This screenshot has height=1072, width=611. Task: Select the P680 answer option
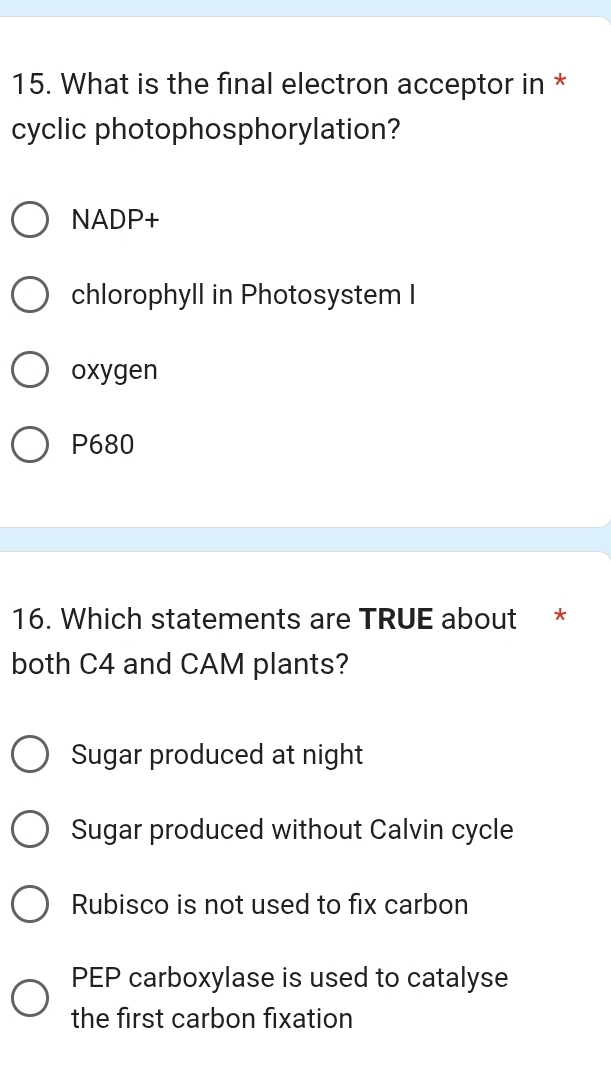click(x=30, y=444)
